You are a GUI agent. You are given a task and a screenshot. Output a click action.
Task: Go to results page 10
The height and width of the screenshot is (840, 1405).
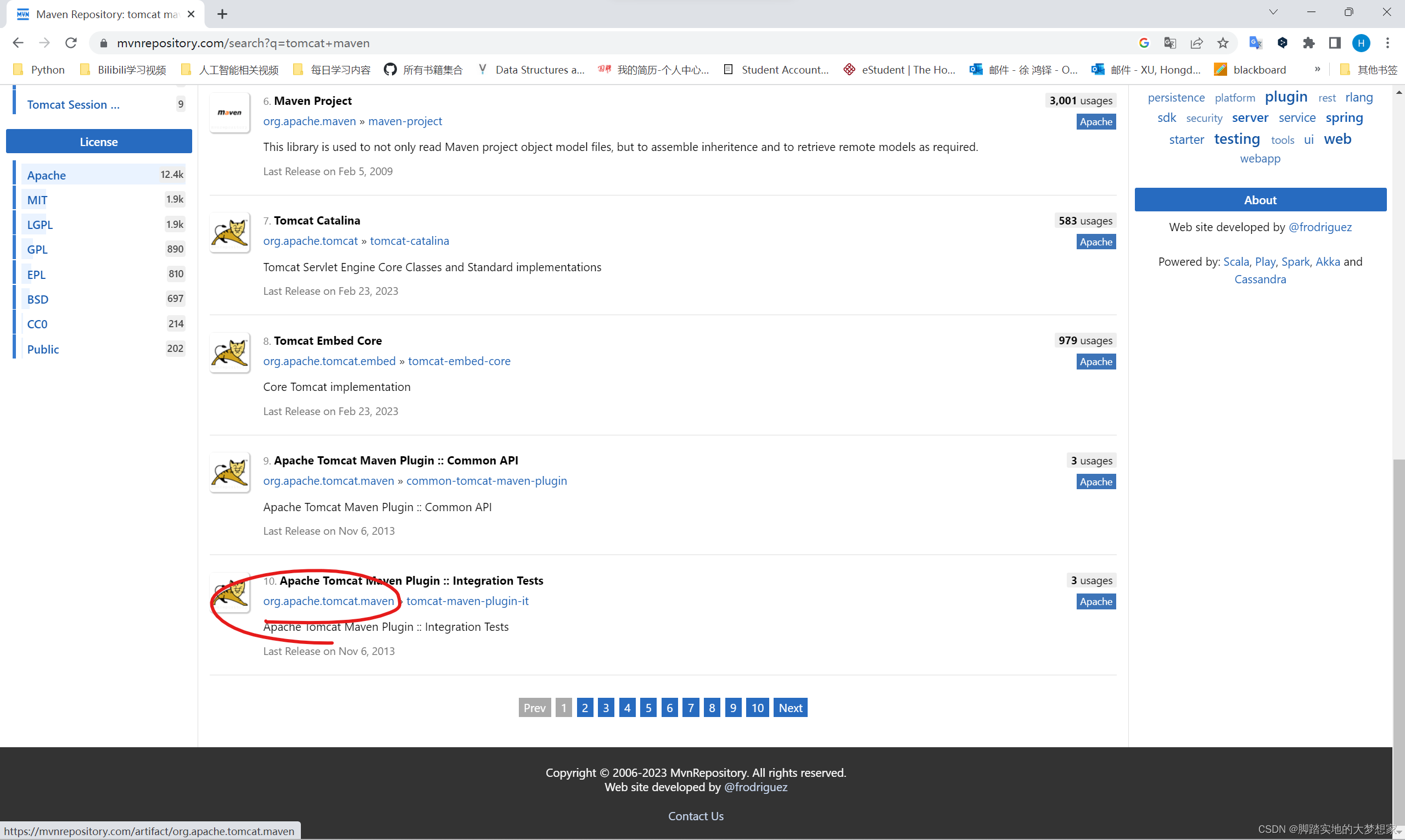point(758,708)
